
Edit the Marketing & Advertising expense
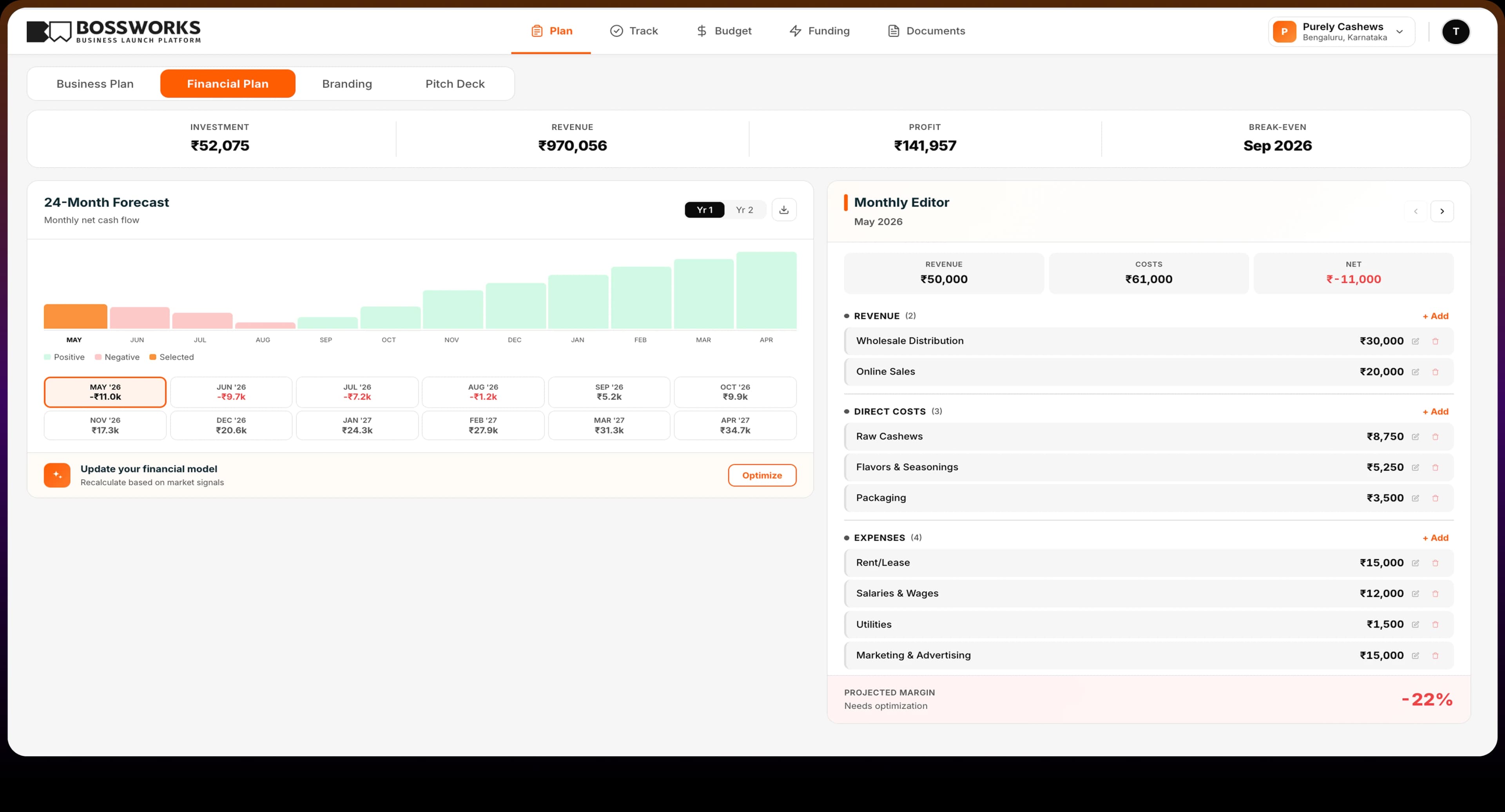pos(1415,656)
